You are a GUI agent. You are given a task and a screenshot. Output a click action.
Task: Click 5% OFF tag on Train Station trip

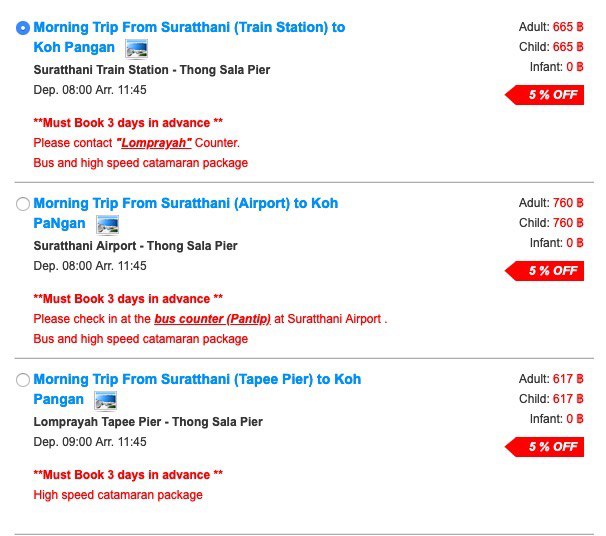[545, 95]
